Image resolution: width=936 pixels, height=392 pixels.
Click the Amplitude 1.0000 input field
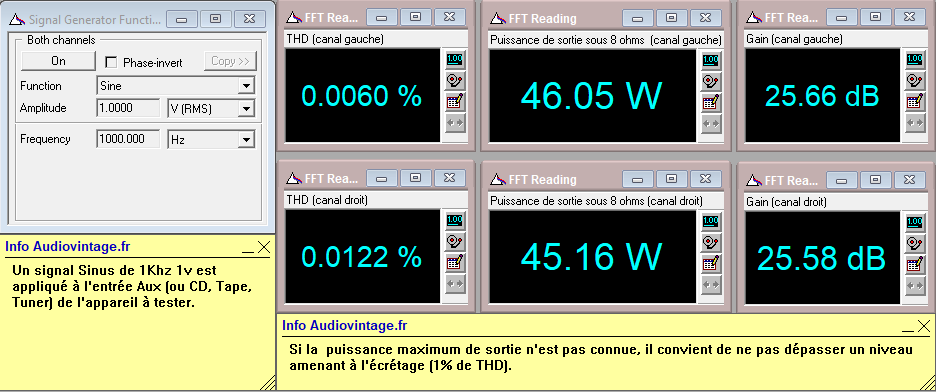pyautogui.click(x=128, y=108)
